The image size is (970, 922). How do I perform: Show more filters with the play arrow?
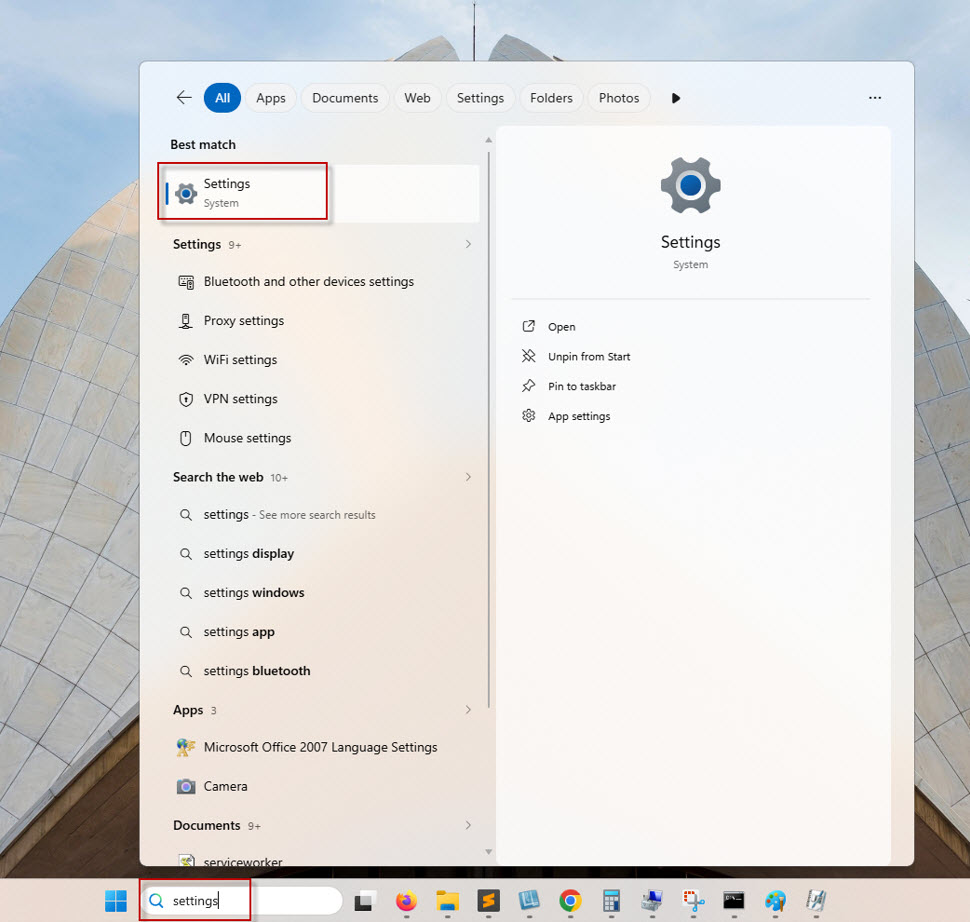click(x=676, y=98)
